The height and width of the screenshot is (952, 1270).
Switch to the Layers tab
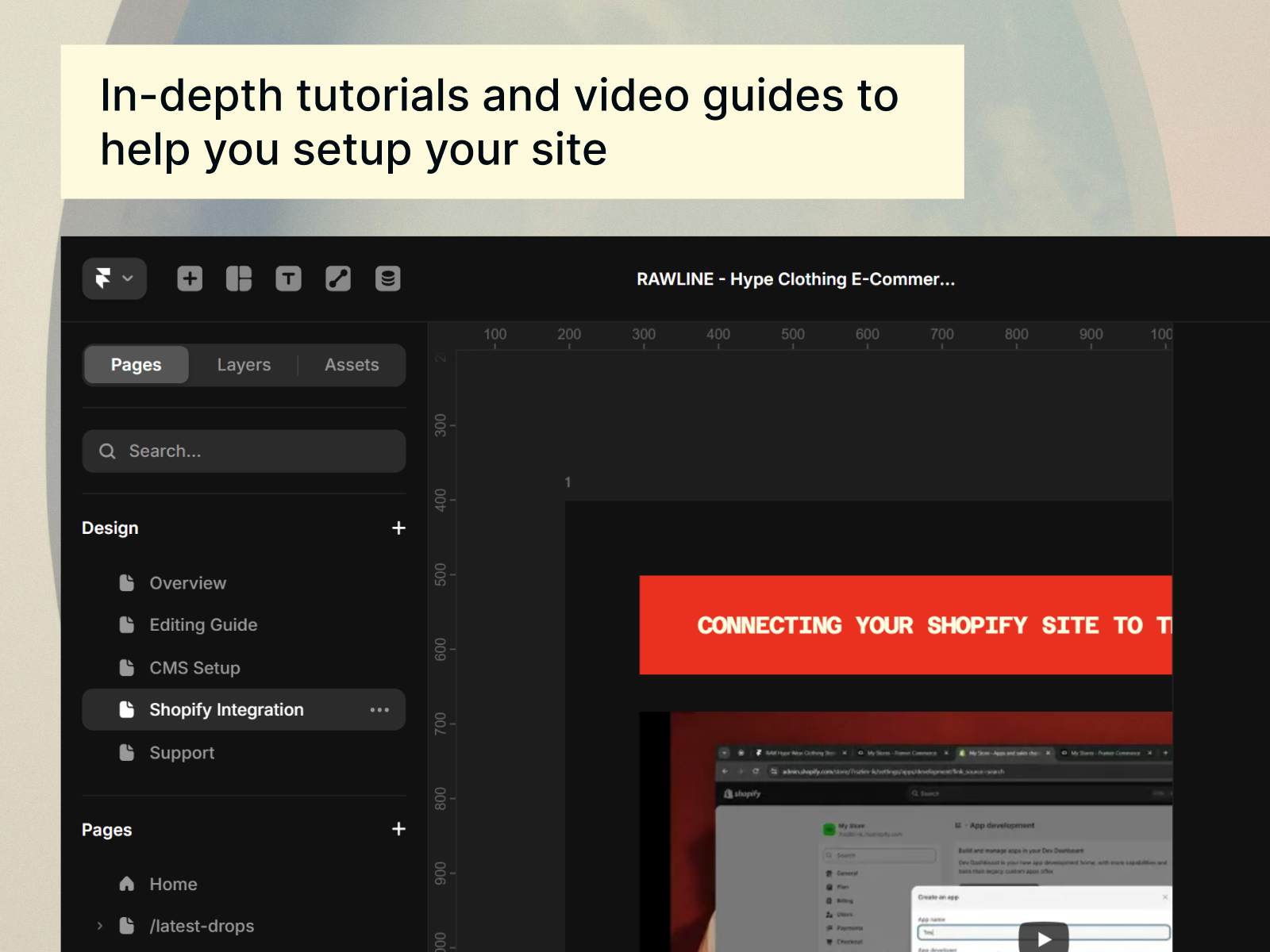coord(244,365)
